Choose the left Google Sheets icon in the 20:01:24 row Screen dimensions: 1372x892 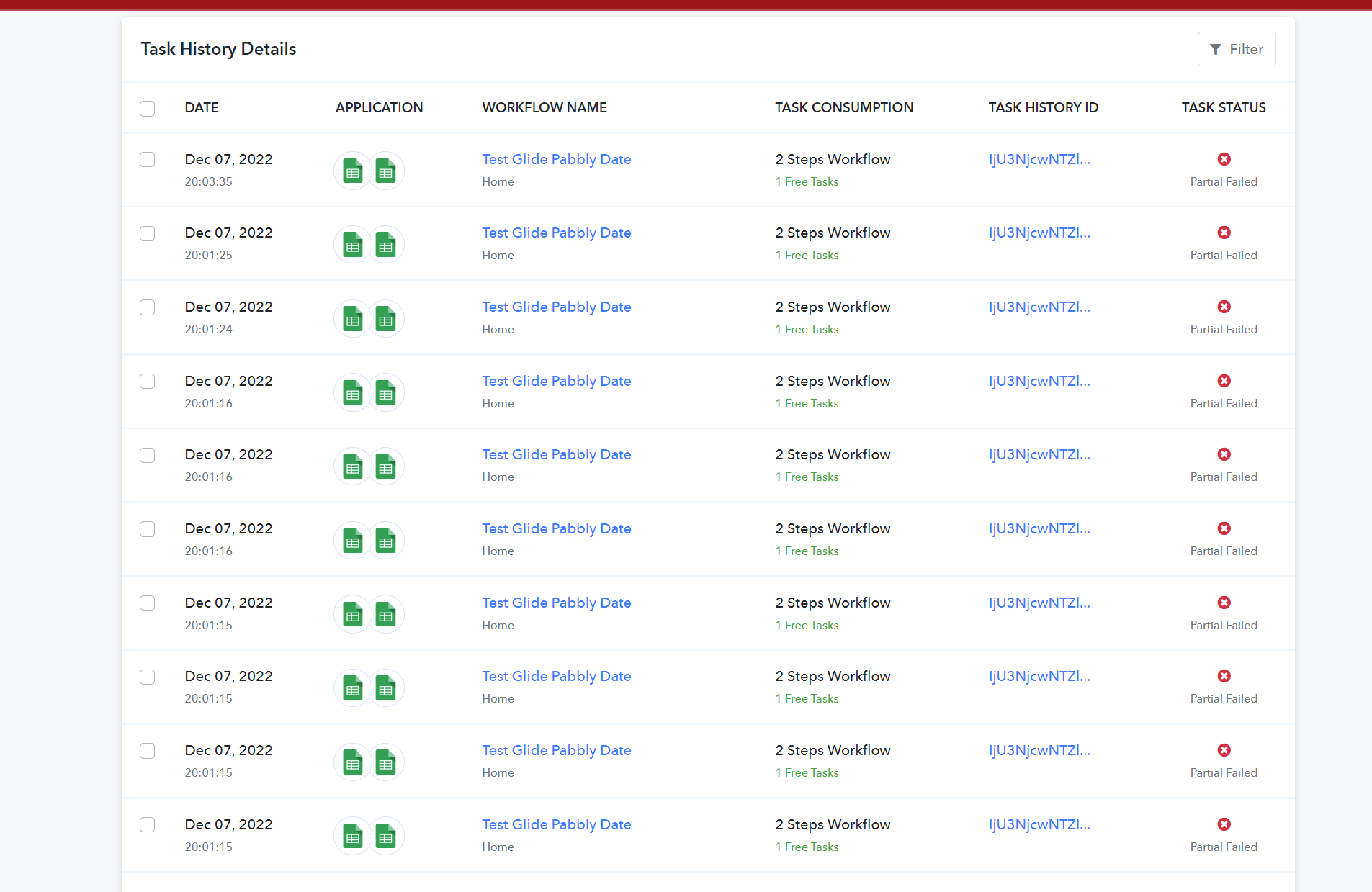353,319
